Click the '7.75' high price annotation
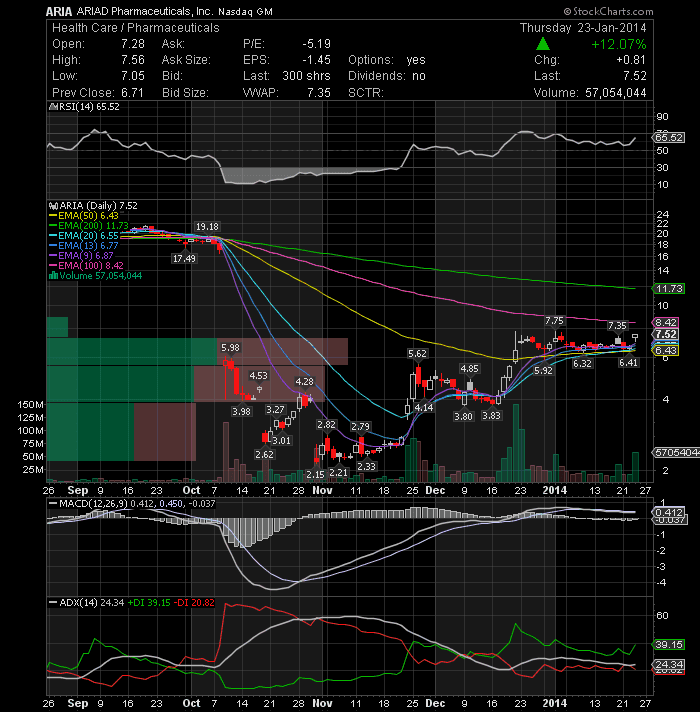This screenshot has width=700, height=712. pyautogui.click(x=554, y=321)
